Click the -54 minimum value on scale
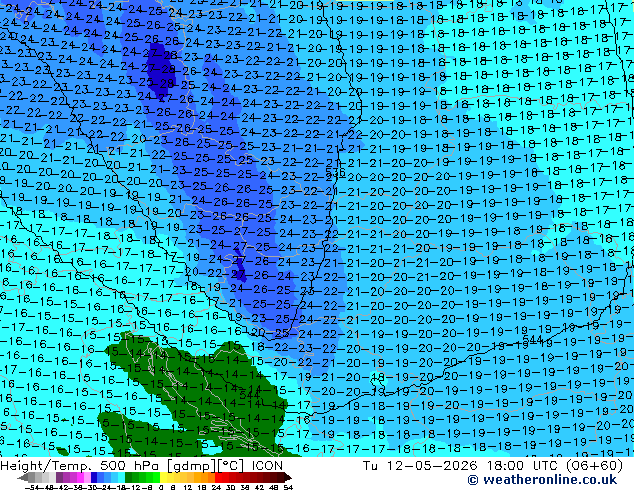The height and width of the screenshot is (490, 634). 32,487
